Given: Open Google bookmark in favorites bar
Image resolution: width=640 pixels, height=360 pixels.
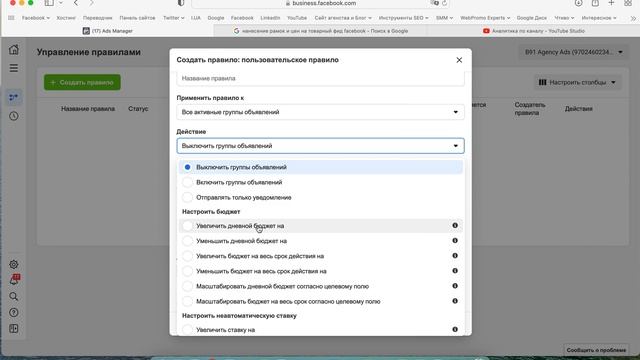Looking at the screenshot, I should pyautogui.click(x=216, y=18).
